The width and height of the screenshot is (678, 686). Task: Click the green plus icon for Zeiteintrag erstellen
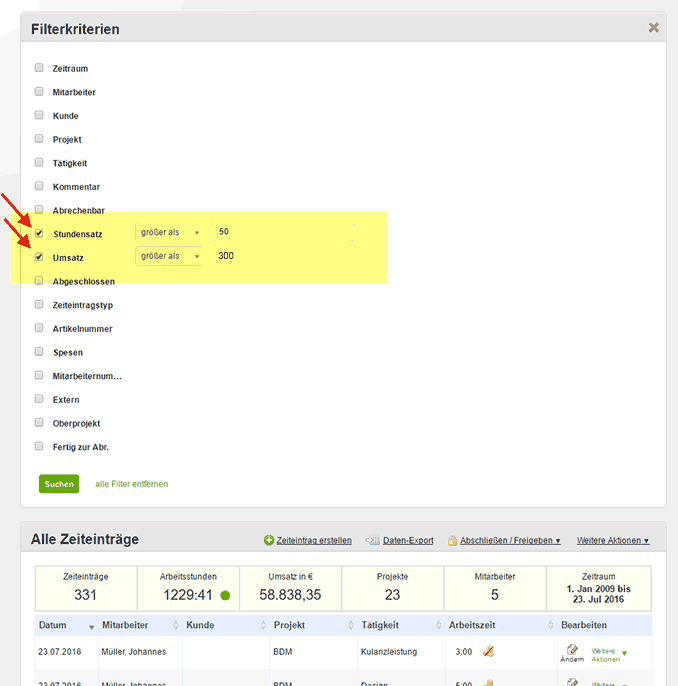coord(269,540)
